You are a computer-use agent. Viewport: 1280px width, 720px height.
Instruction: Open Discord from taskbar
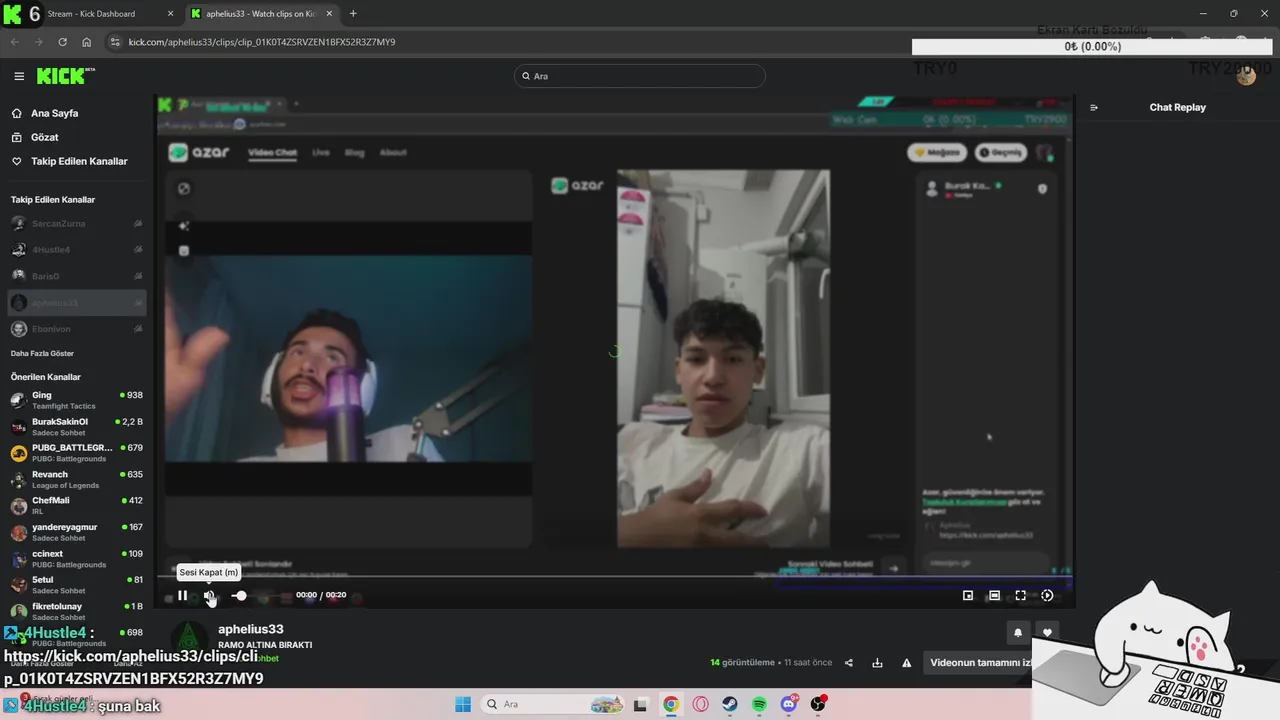coord(789,704)
